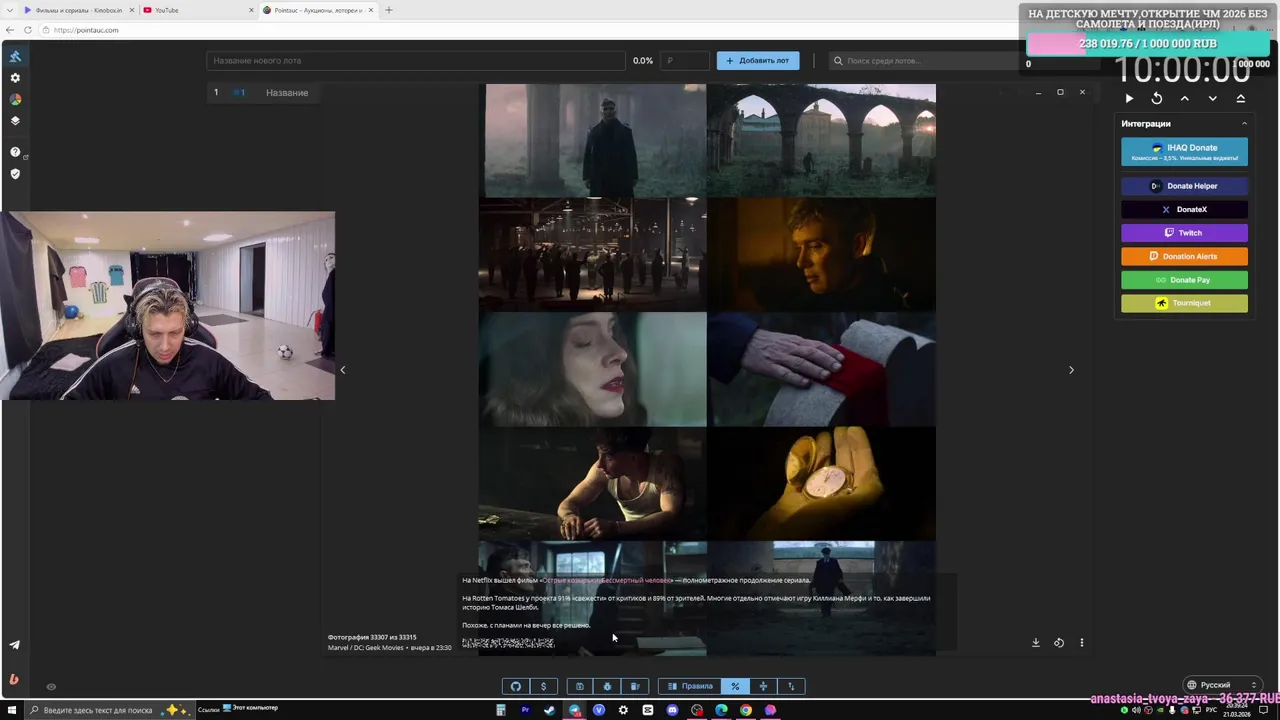Open the man-in-fog film thumbnail

click(596, 140)
